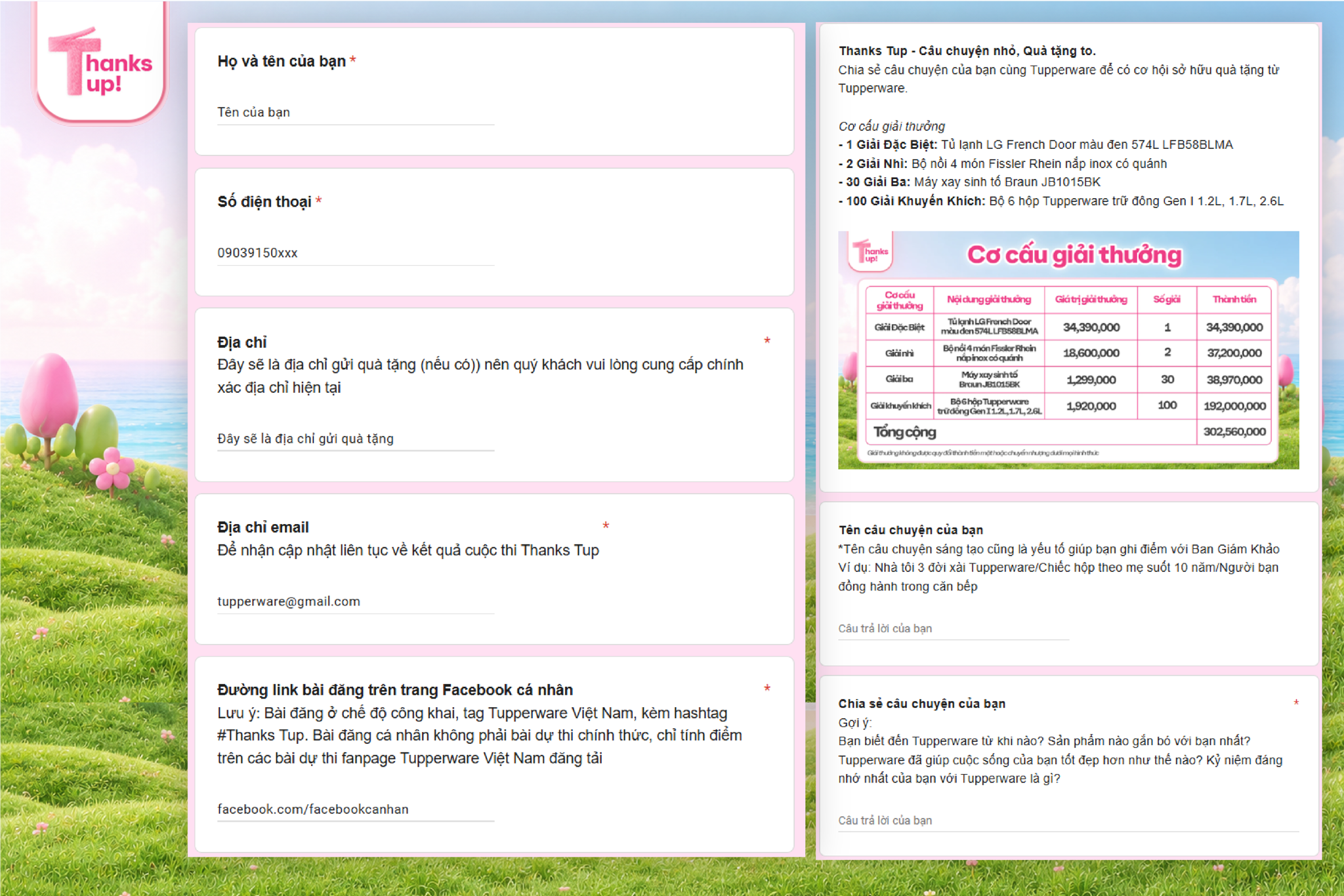Viewport: 1344px width, 896px height.
Task: Focus the 'Tên của bạn' name input
Action: 356,112
